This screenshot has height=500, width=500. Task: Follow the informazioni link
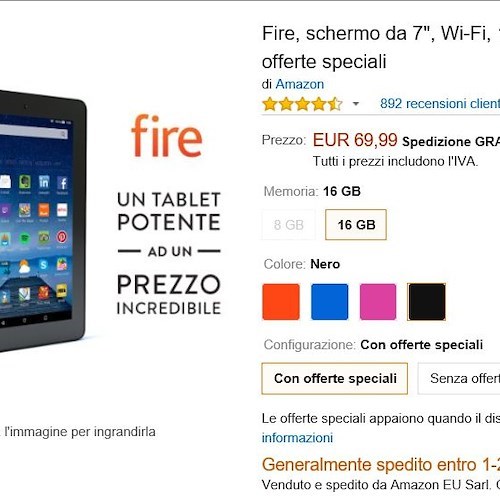[297, 438]
